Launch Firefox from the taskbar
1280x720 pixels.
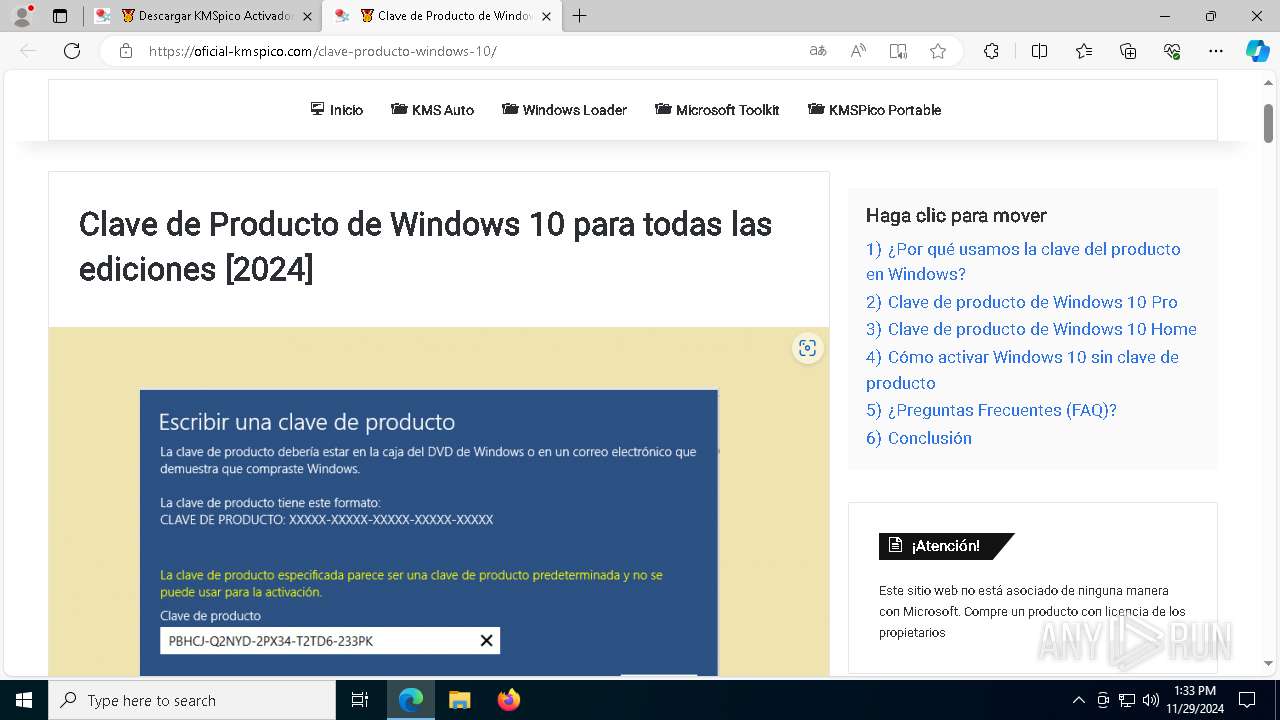[x=508, y=700]
